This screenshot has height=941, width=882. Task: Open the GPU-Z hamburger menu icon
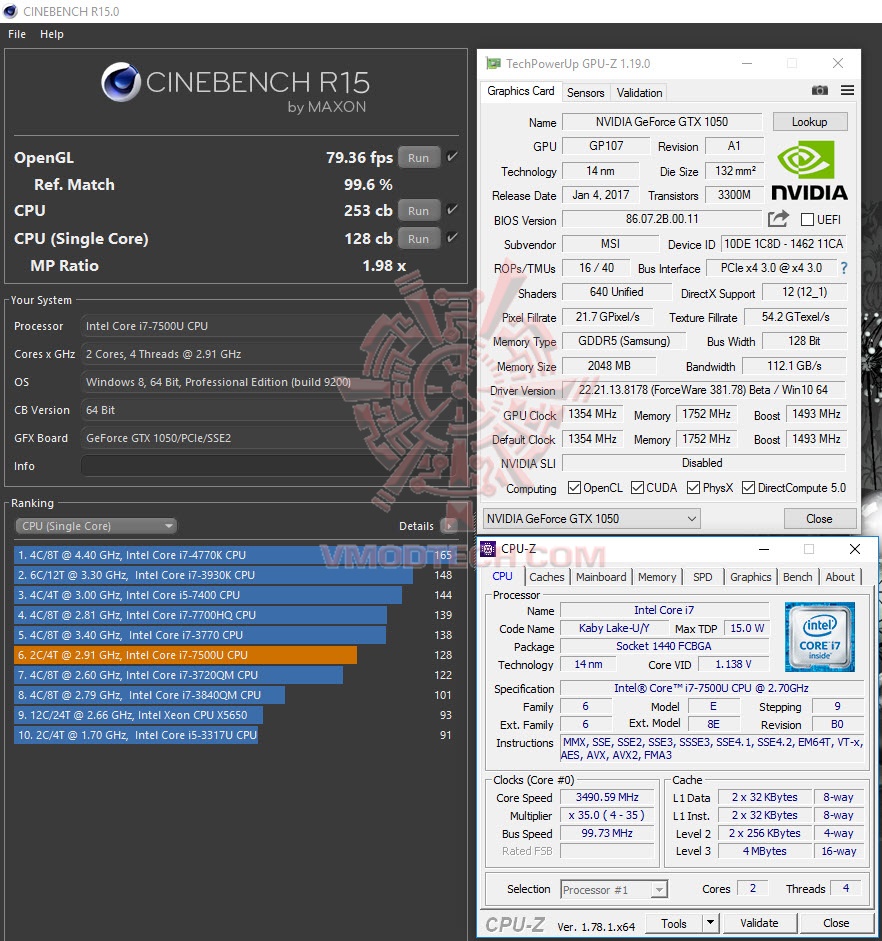(x=847, y=91)
